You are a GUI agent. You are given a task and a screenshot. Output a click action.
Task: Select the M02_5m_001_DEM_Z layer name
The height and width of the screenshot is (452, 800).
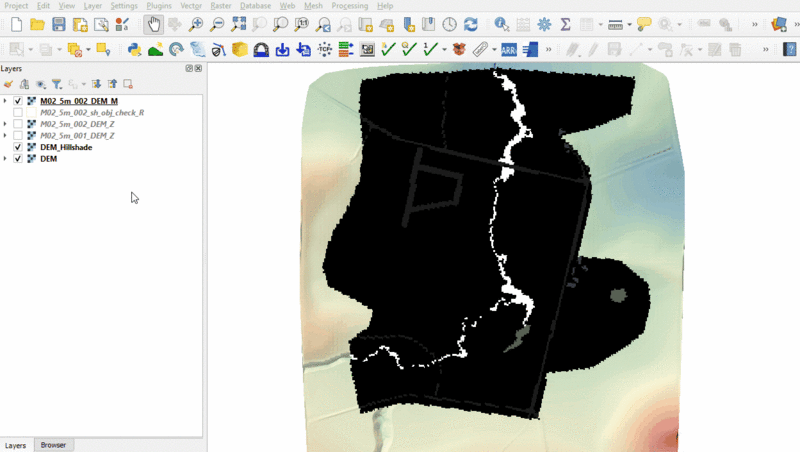point(77,135)
